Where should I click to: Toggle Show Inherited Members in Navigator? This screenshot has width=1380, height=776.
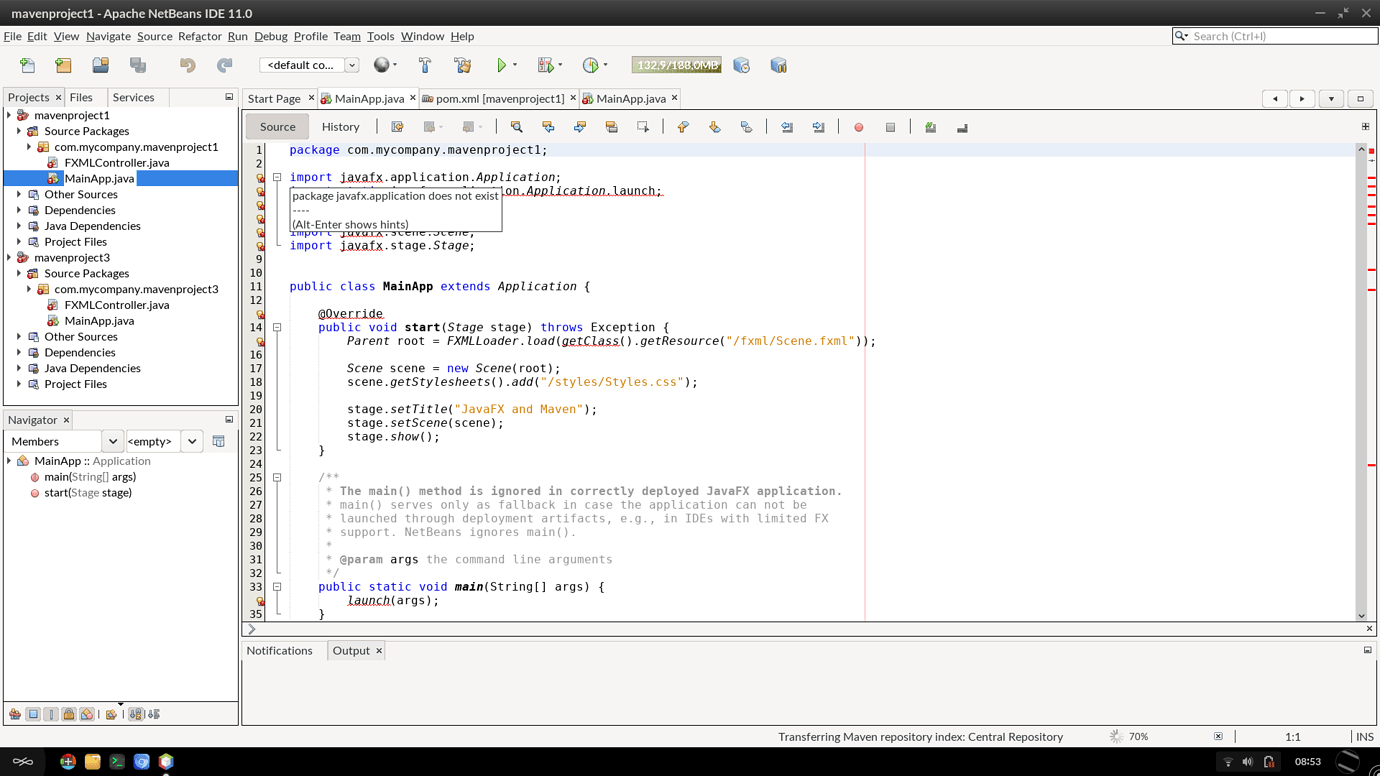[15, 714]
